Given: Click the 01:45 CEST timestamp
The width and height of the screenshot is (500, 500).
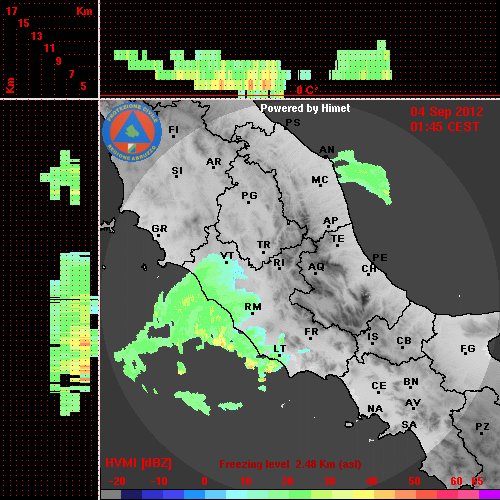Looking at the screenshot, I should [445, 127].
